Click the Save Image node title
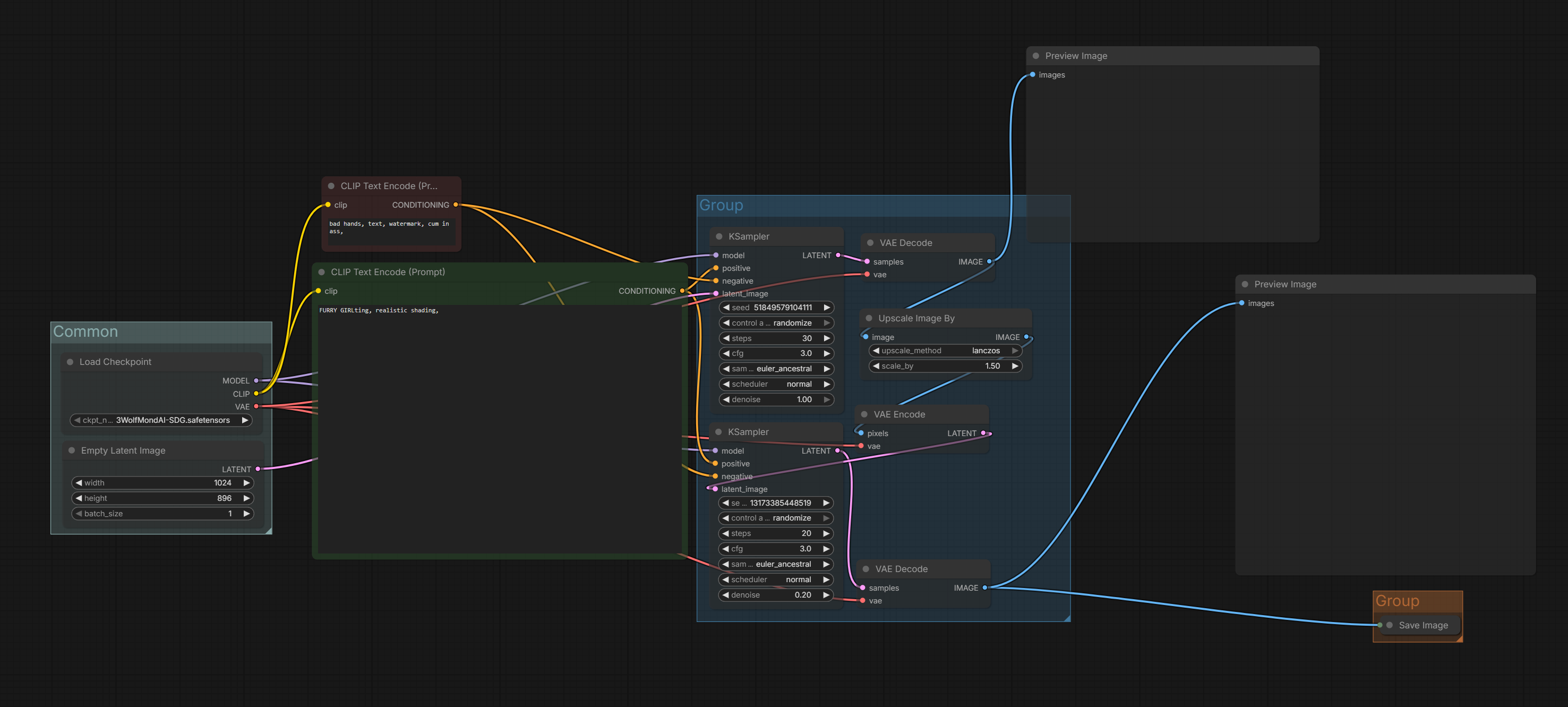1568x707 pixels. click(x=1423, y=625)
